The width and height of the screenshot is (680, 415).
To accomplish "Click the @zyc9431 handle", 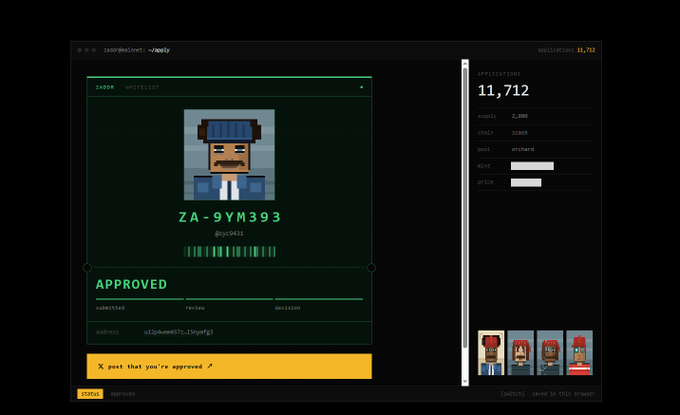I will [x=229, y=233].
